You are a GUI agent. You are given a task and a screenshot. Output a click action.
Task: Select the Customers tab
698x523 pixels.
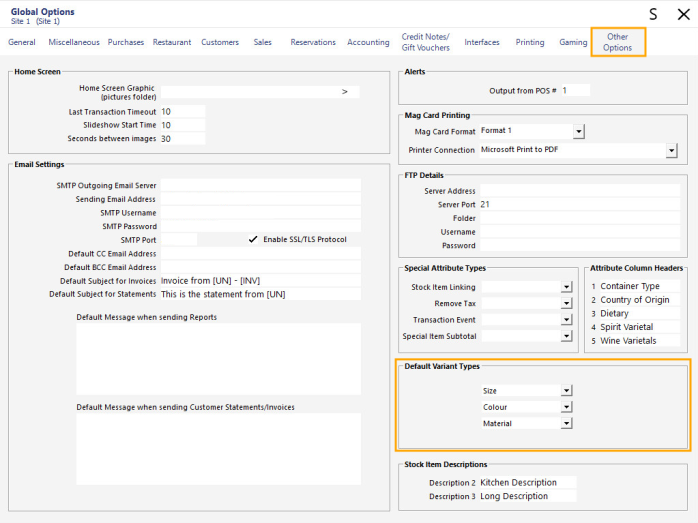tap(220, 42)
